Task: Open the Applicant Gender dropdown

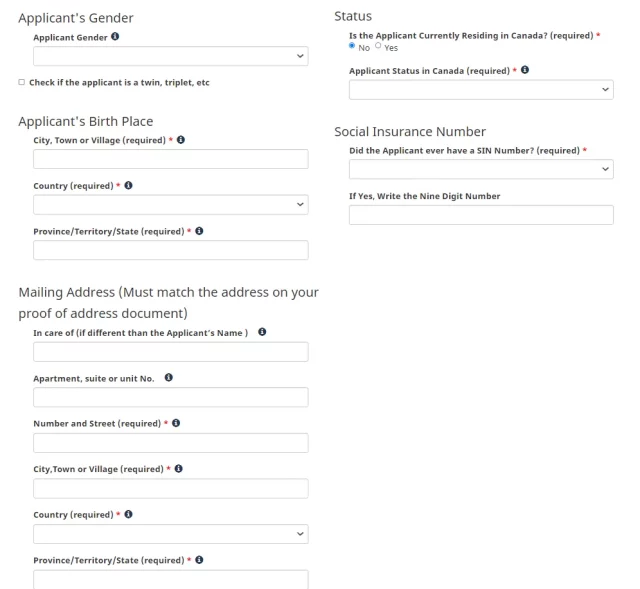Action: (x=170, y=57)
